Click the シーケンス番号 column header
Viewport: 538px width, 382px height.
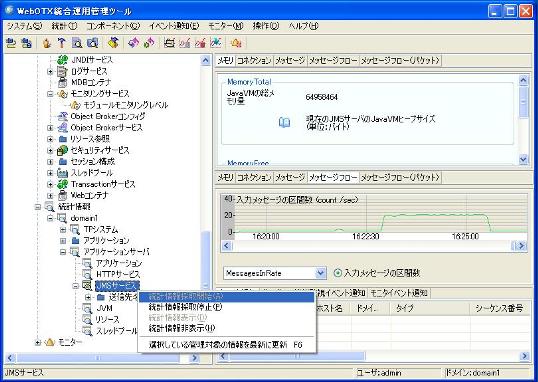coord(500,308)
